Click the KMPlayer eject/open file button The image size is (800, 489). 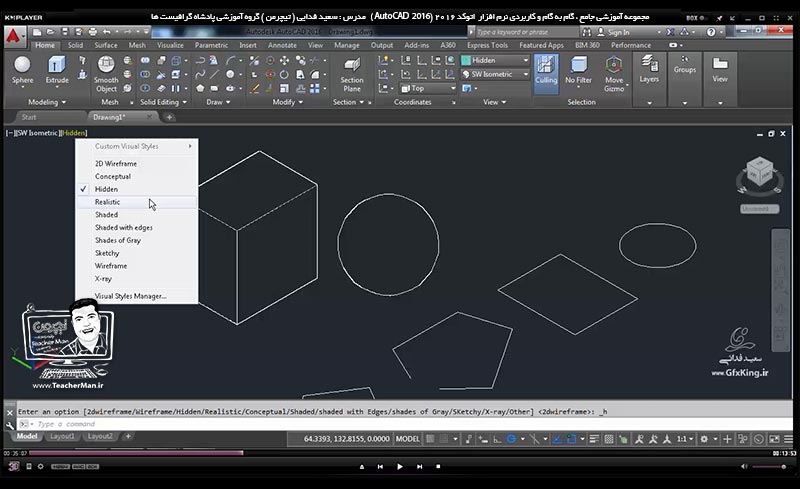click(x=362, y=467)
